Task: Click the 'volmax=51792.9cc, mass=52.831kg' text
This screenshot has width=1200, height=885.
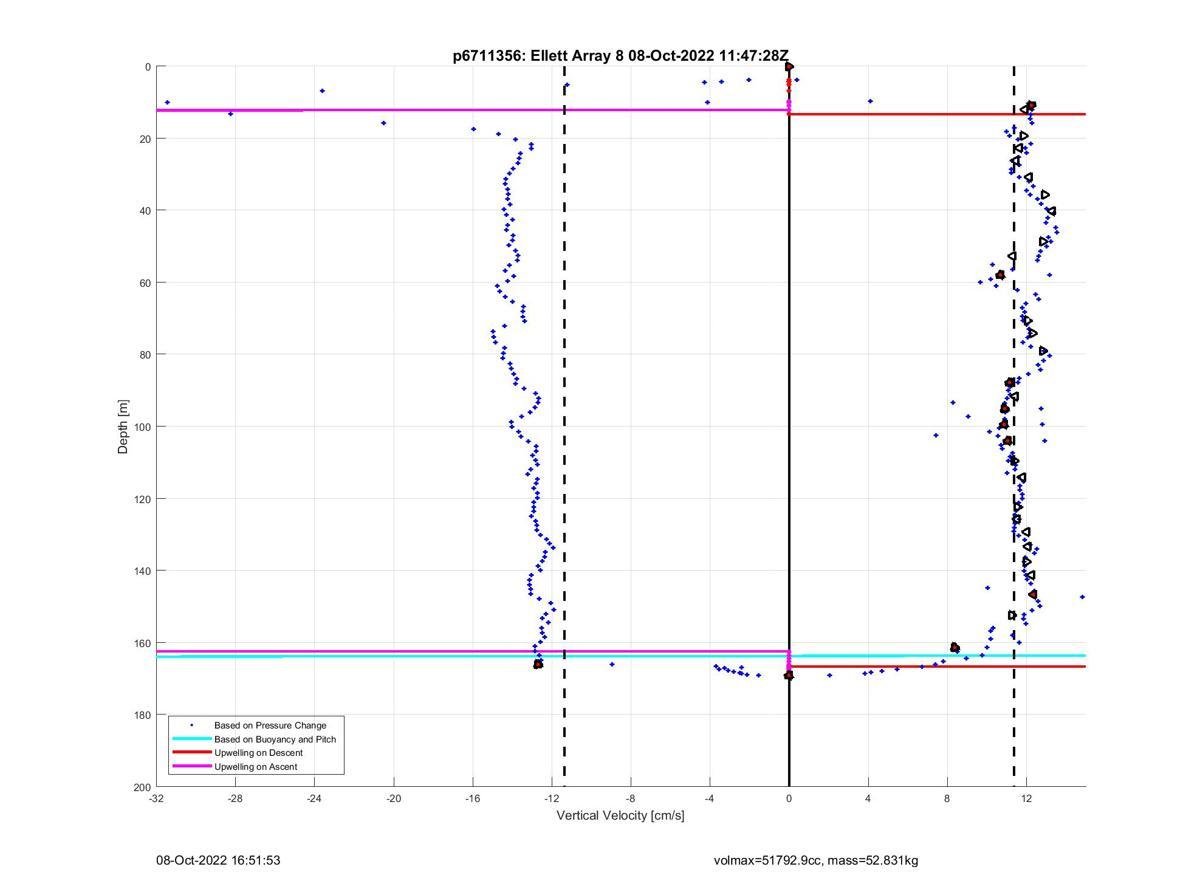Action: pos(816,860)
